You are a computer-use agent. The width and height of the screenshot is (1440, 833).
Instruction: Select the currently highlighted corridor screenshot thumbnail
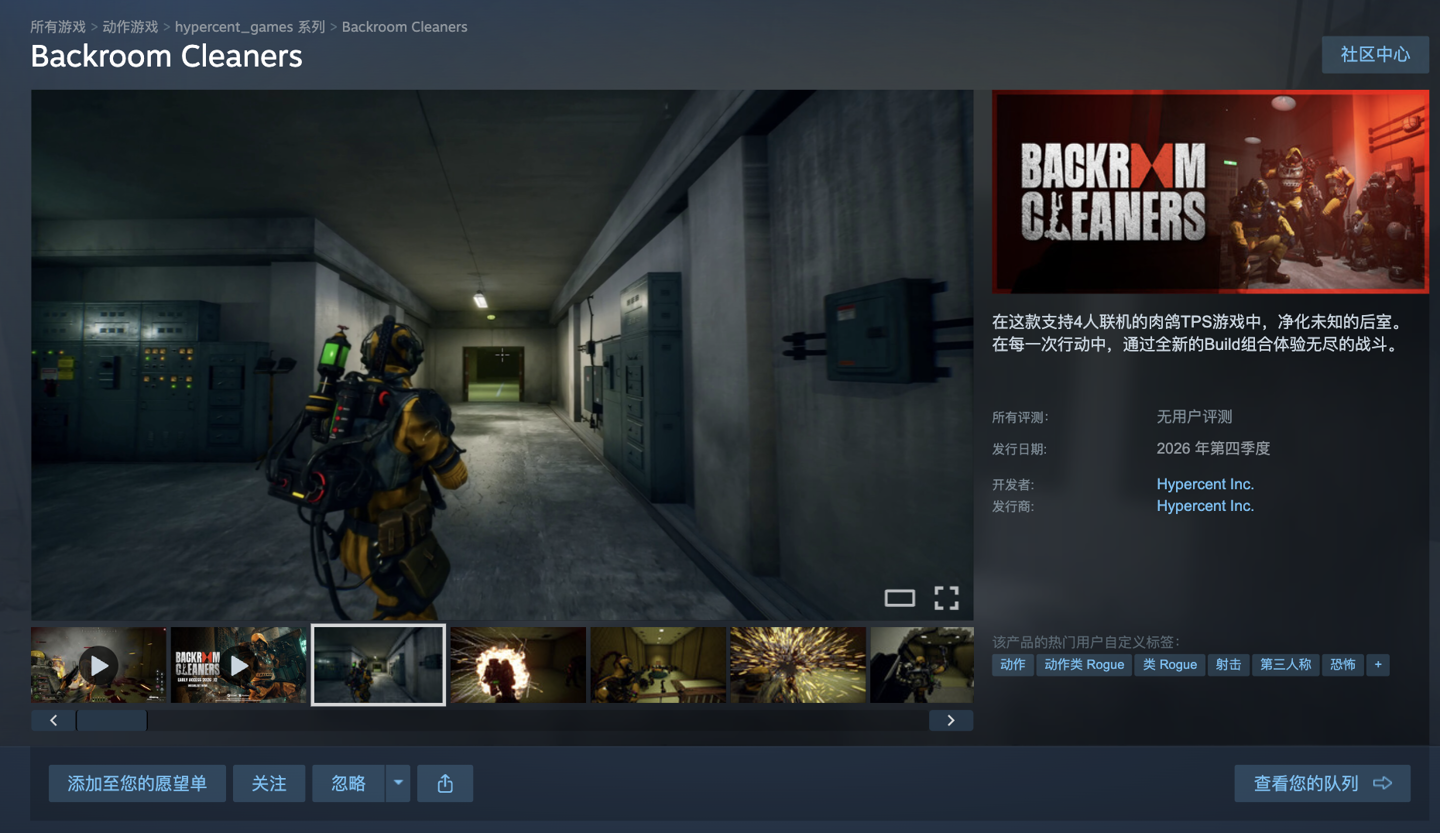(x=378, y=665)
